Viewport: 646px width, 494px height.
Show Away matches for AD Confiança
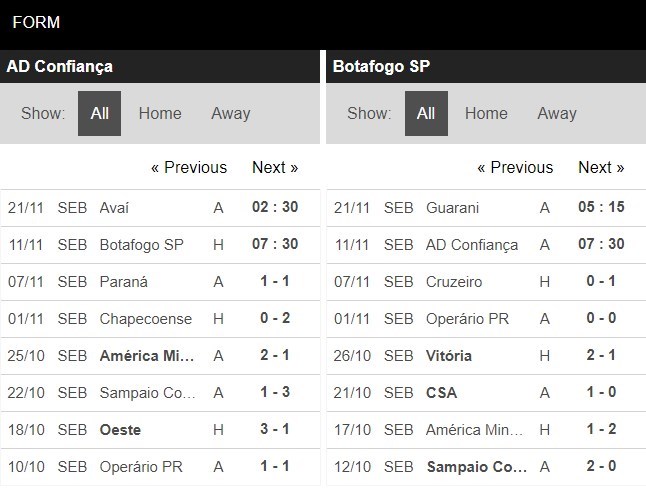click(230, 113)
